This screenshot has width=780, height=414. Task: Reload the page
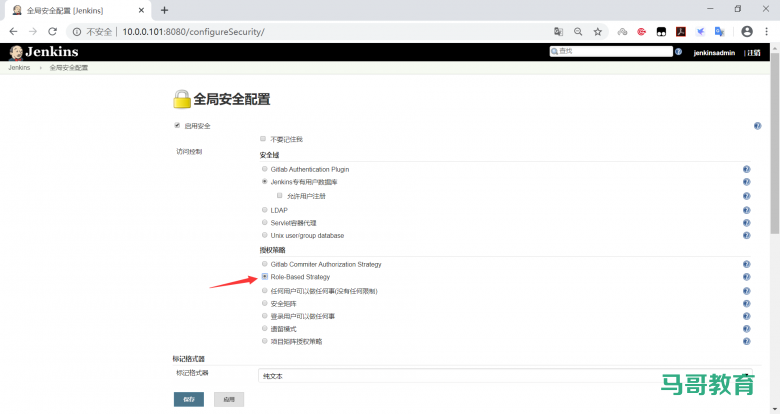[52, 31]
